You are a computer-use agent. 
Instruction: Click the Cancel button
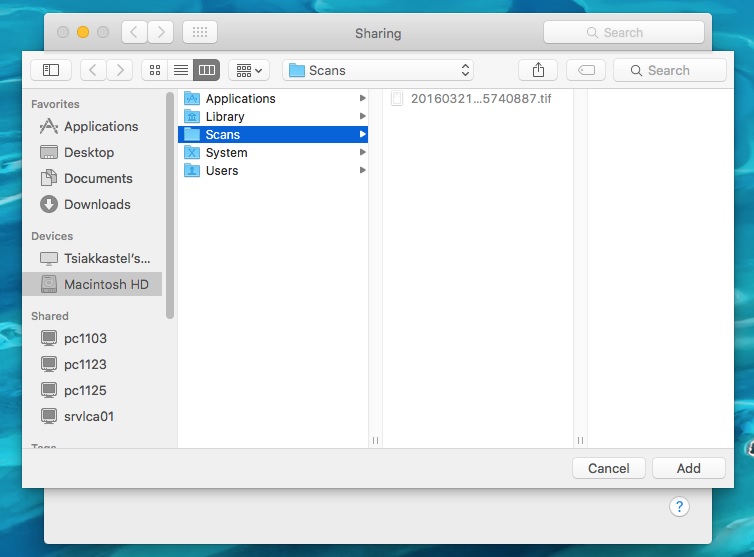click(x=608, y=468)
